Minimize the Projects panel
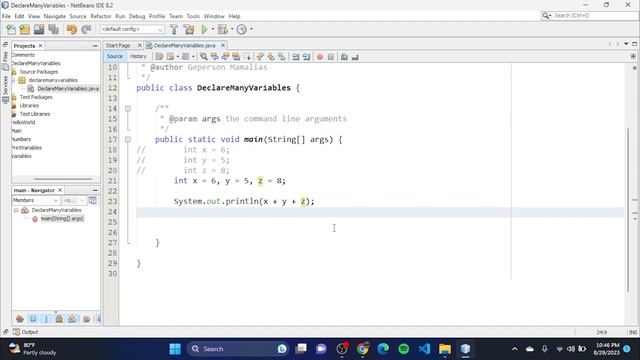Viewport: 640px width, 360px height. 95,46
